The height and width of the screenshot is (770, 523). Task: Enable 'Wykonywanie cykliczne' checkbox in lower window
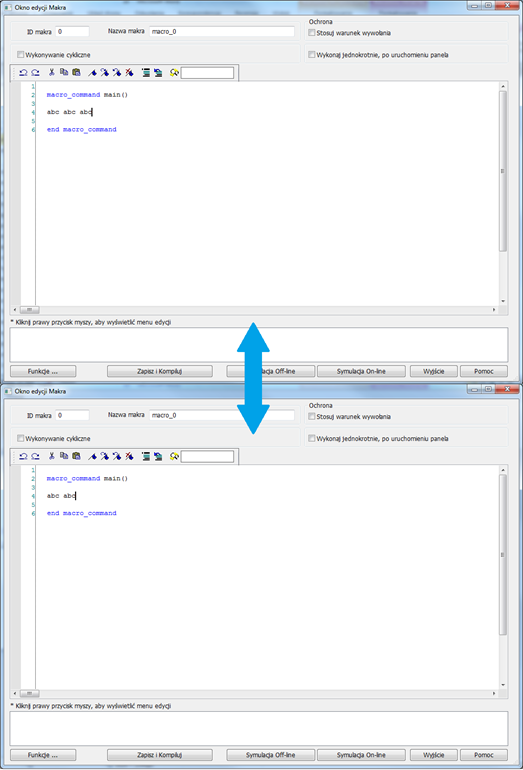click(21, 438)
